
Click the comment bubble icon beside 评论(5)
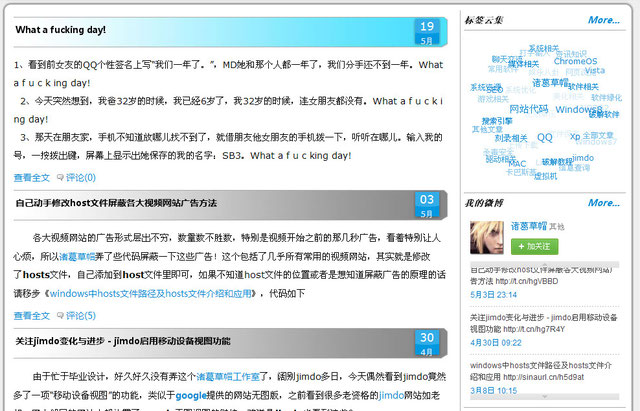60,315
